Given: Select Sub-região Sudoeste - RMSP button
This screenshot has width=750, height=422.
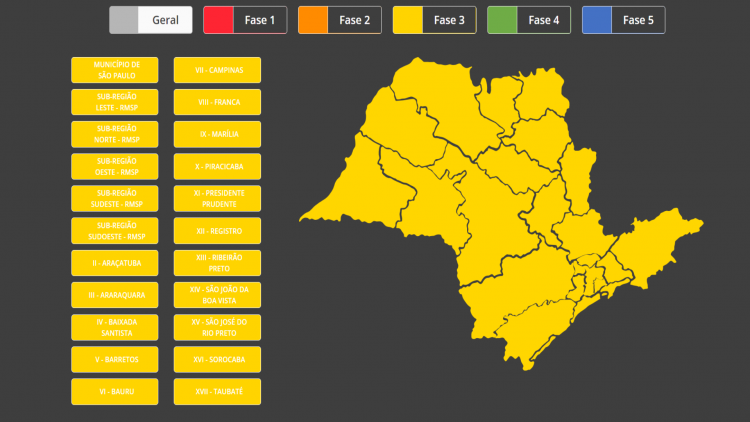Looking at the screenshot, I should point(115,231).
